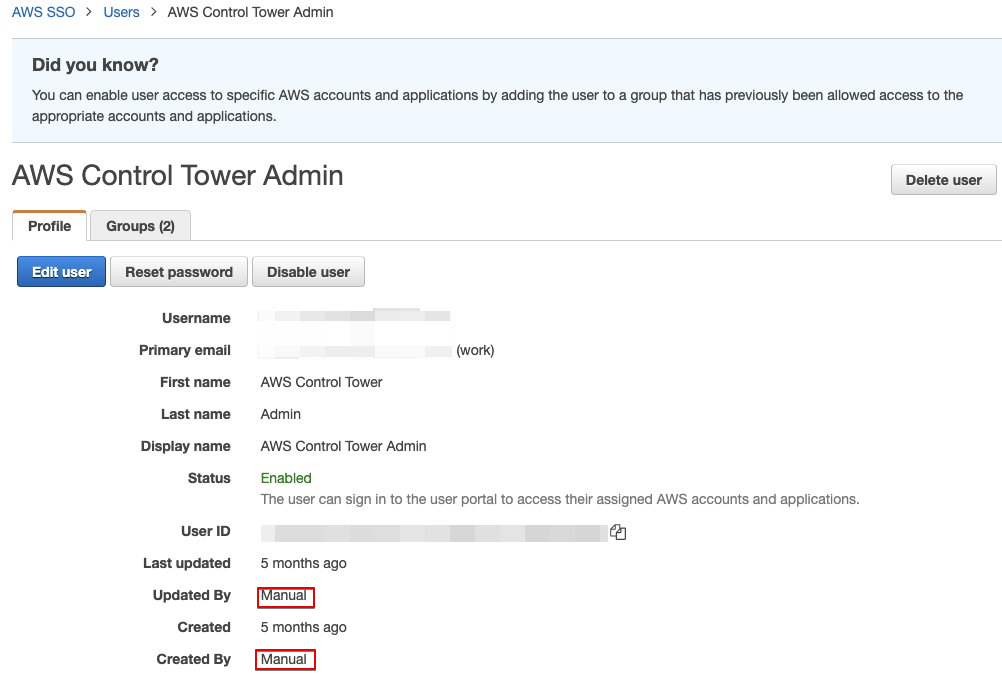Open the Groups (2) tab
The width and height of the screenshot is (1002, 674).
pos(140,226)
